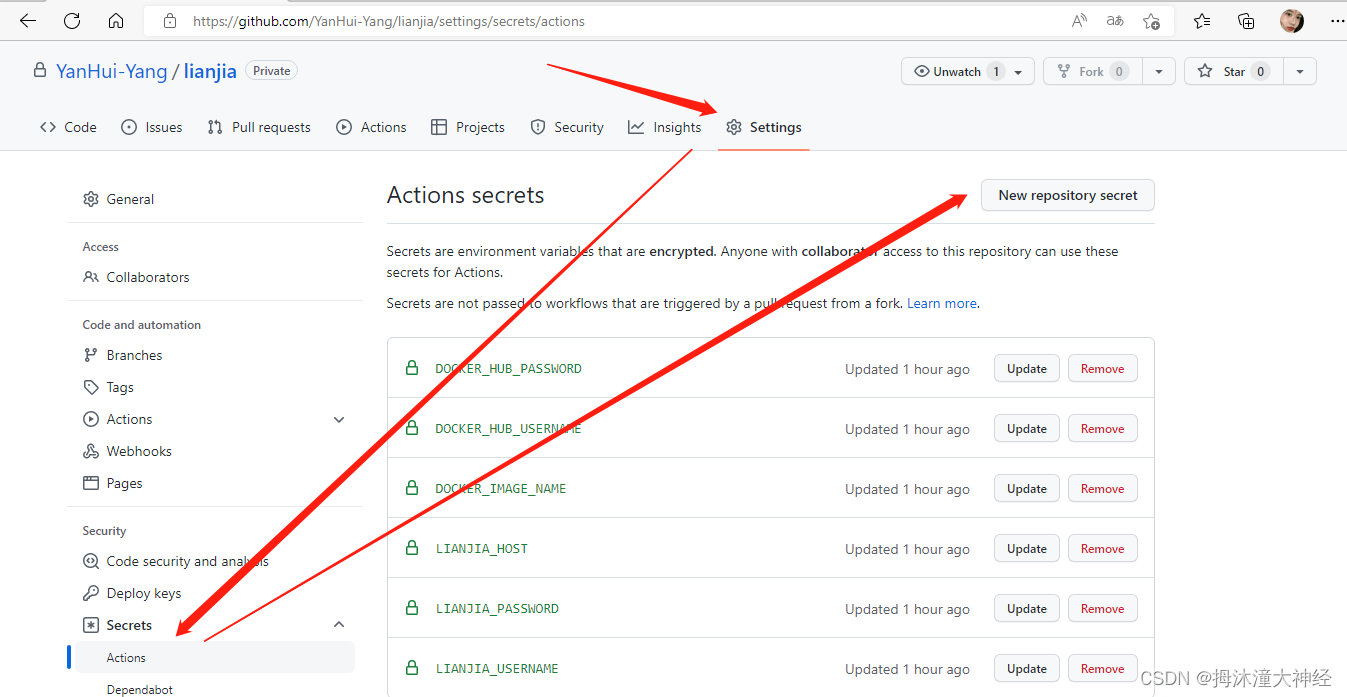Screen dimensions: 1347x697
Task: Expand the Star lists dropdown arrow
Action: (1300, 72)
